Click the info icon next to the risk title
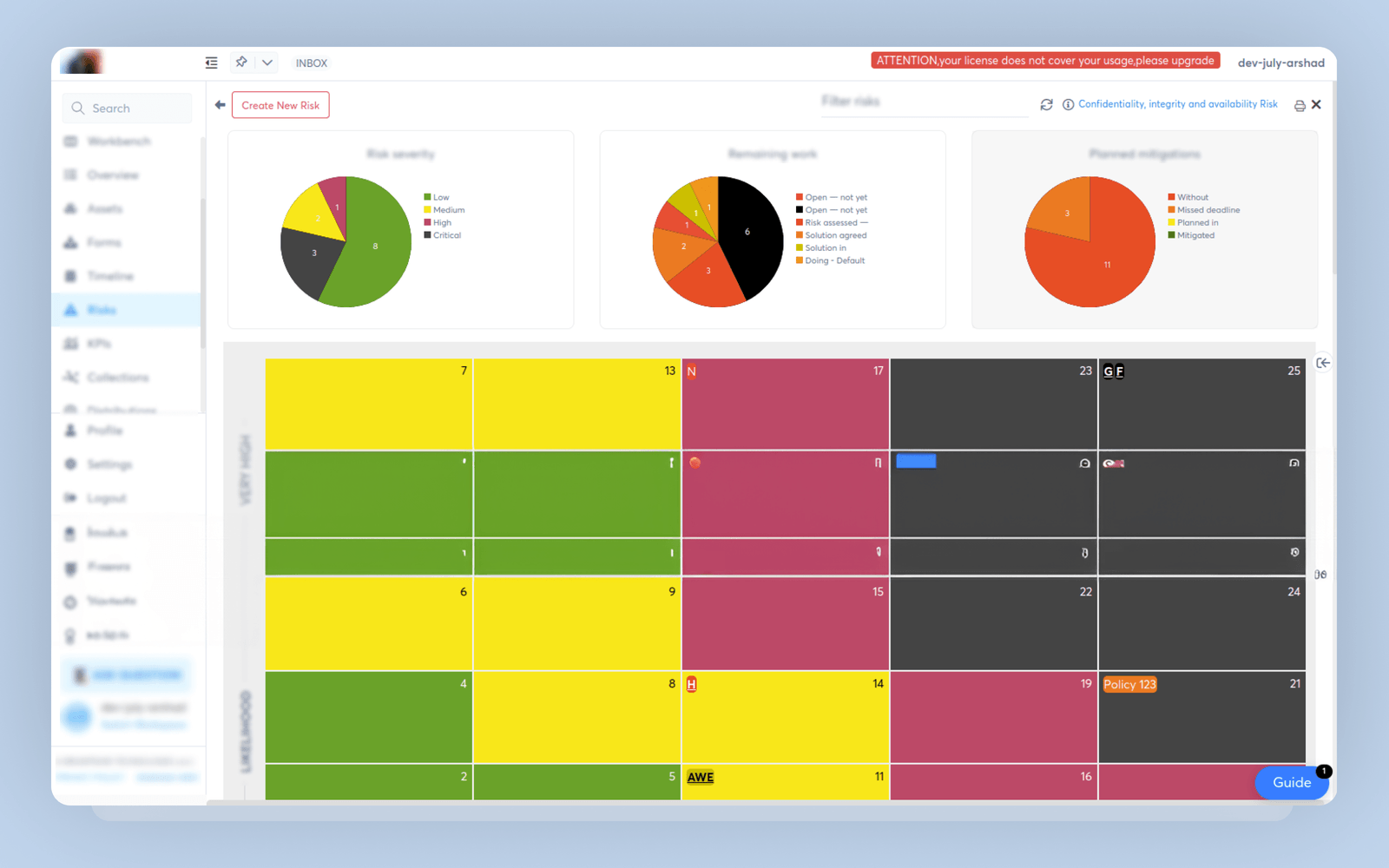Image resolution: width=1389 pixels, height=868 pixels. 1068,104
